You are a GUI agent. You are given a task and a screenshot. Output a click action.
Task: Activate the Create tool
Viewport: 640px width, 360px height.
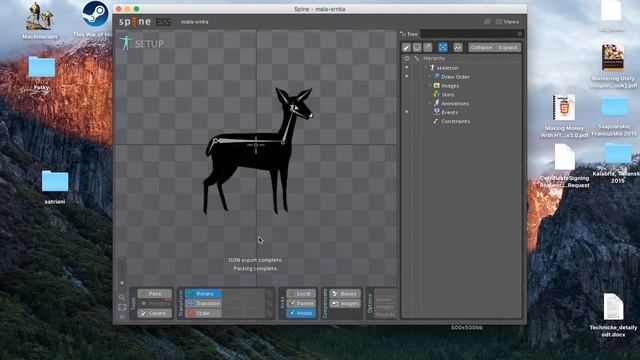155,313
